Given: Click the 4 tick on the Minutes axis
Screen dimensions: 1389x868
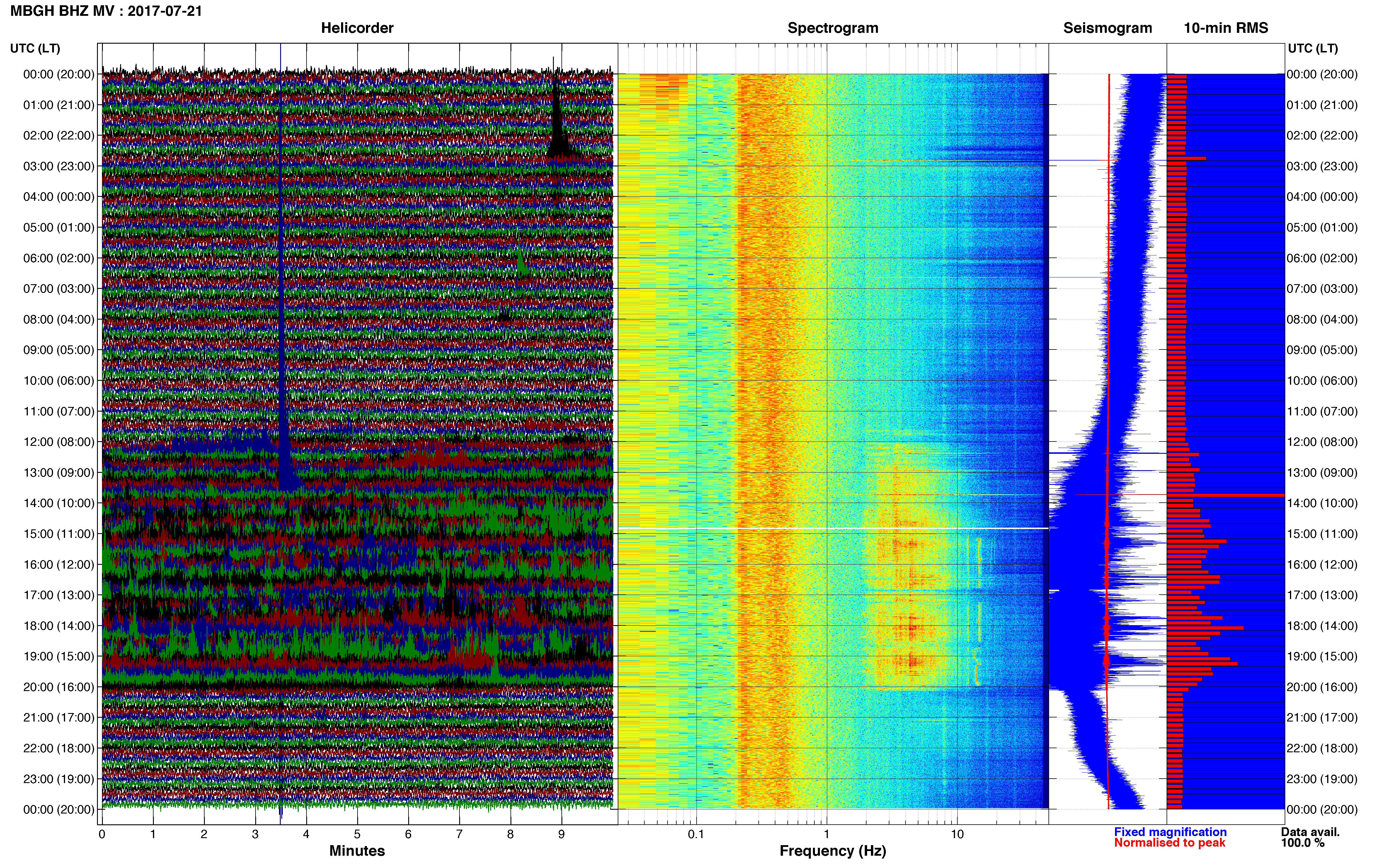Looking at the screenshot, I should pyautogui.click(x=306, y=835).
